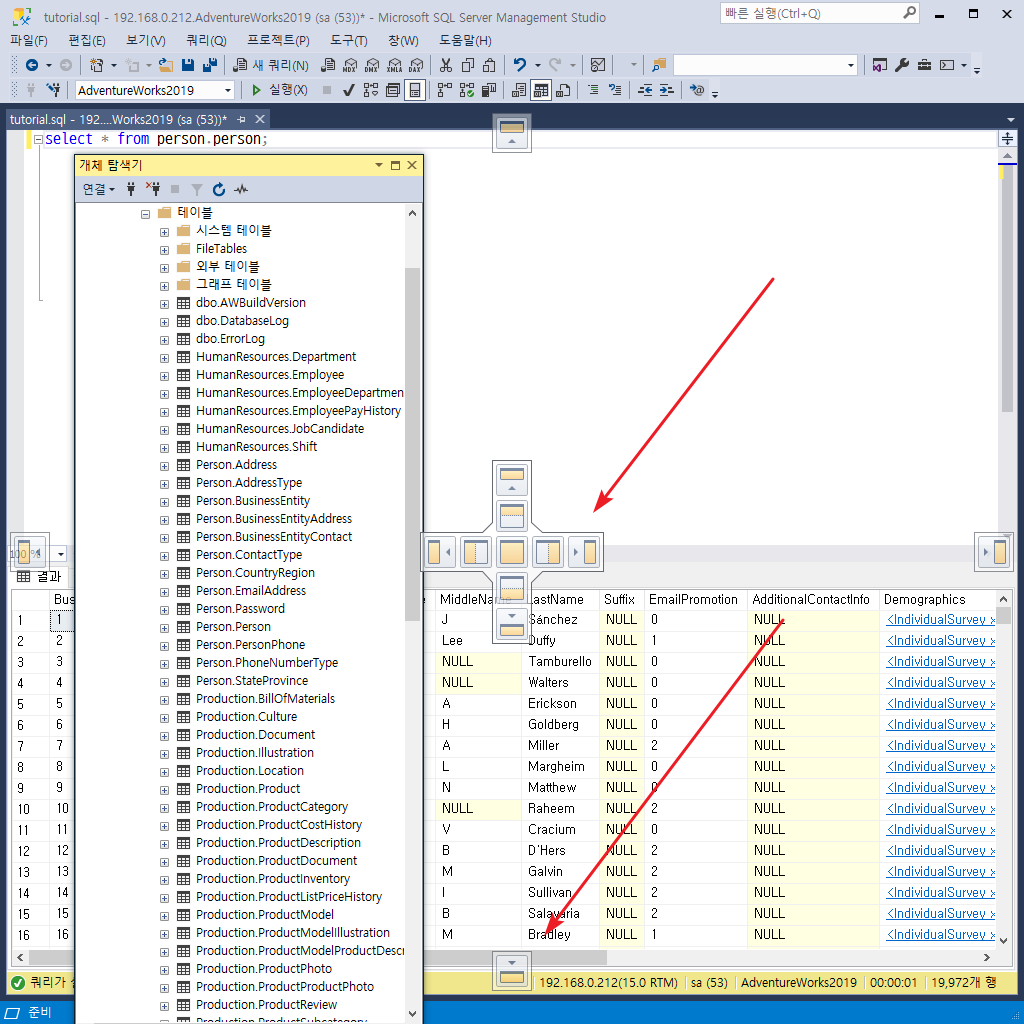Display the estimated execution plan icon

pyautogui.click(x=371, y=89)
